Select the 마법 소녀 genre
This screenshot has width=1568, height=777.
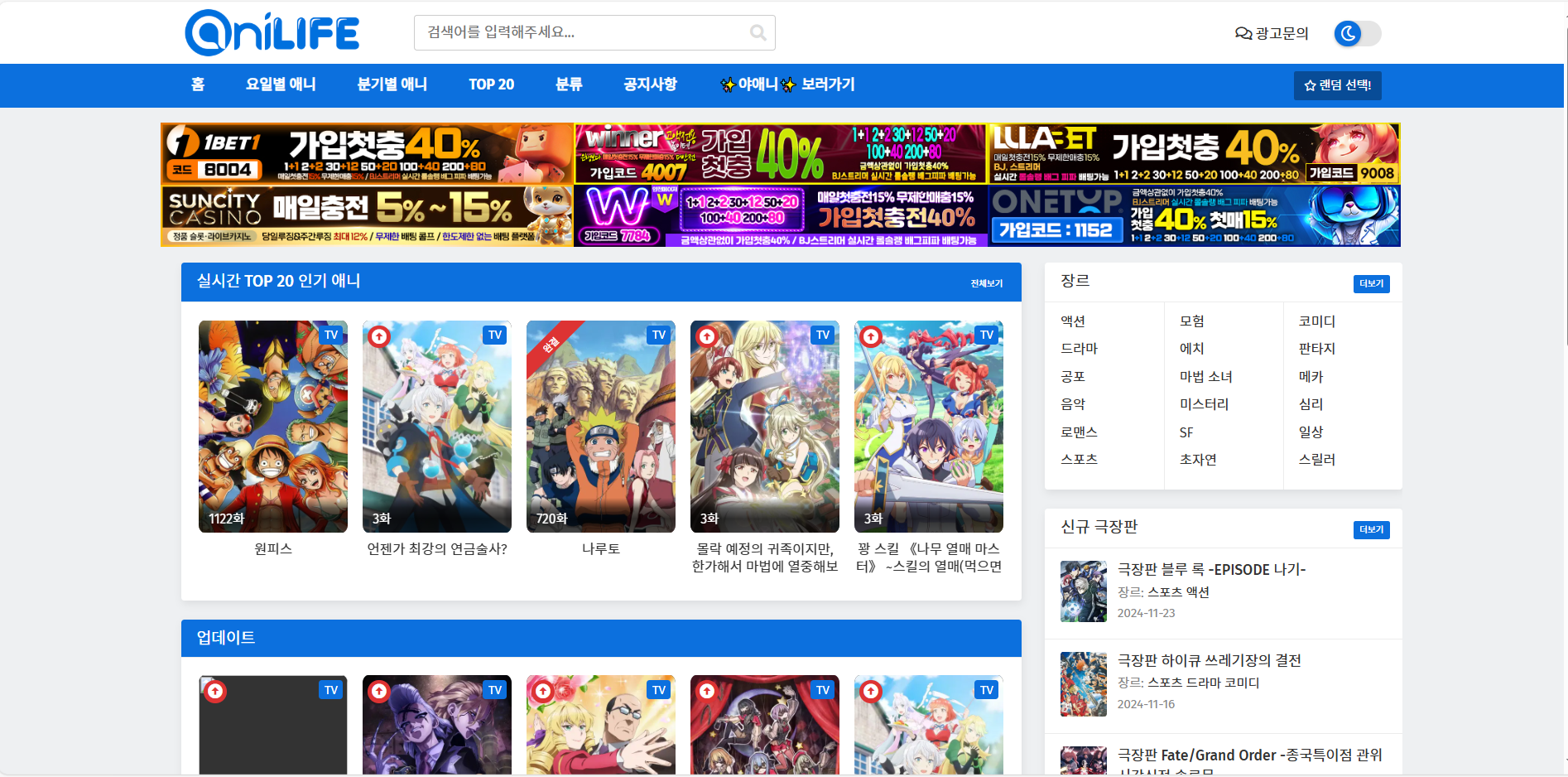click(1206, 377)
